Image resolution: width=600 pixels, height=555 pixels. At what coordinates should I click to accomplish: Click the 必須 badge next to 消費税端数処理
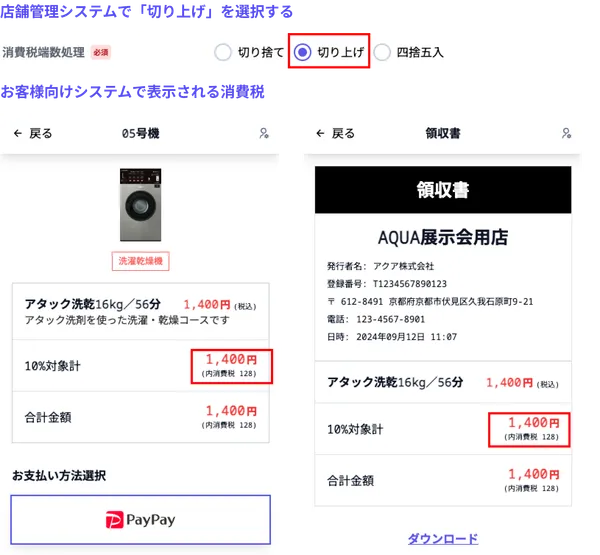point(99,52)
